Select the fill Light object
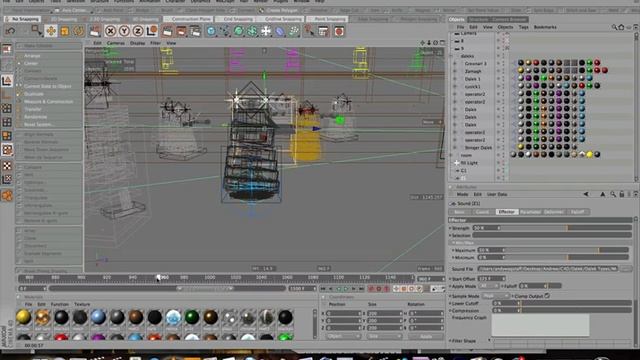This screenshot has height=360, width=640. pos(469,163)
